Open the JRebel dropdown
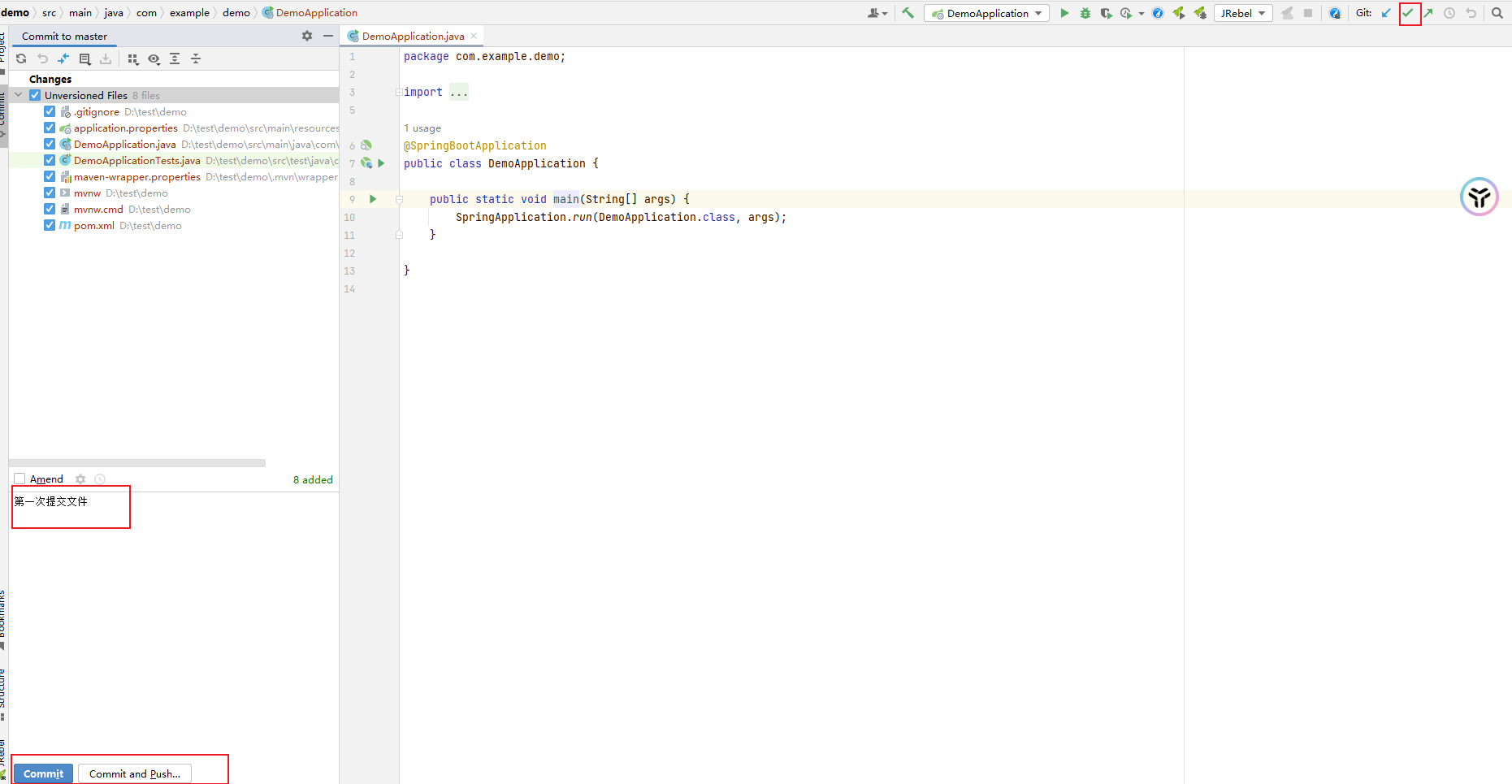The height and width of the screenshot is (784, 1512). tap(1243, 13)
